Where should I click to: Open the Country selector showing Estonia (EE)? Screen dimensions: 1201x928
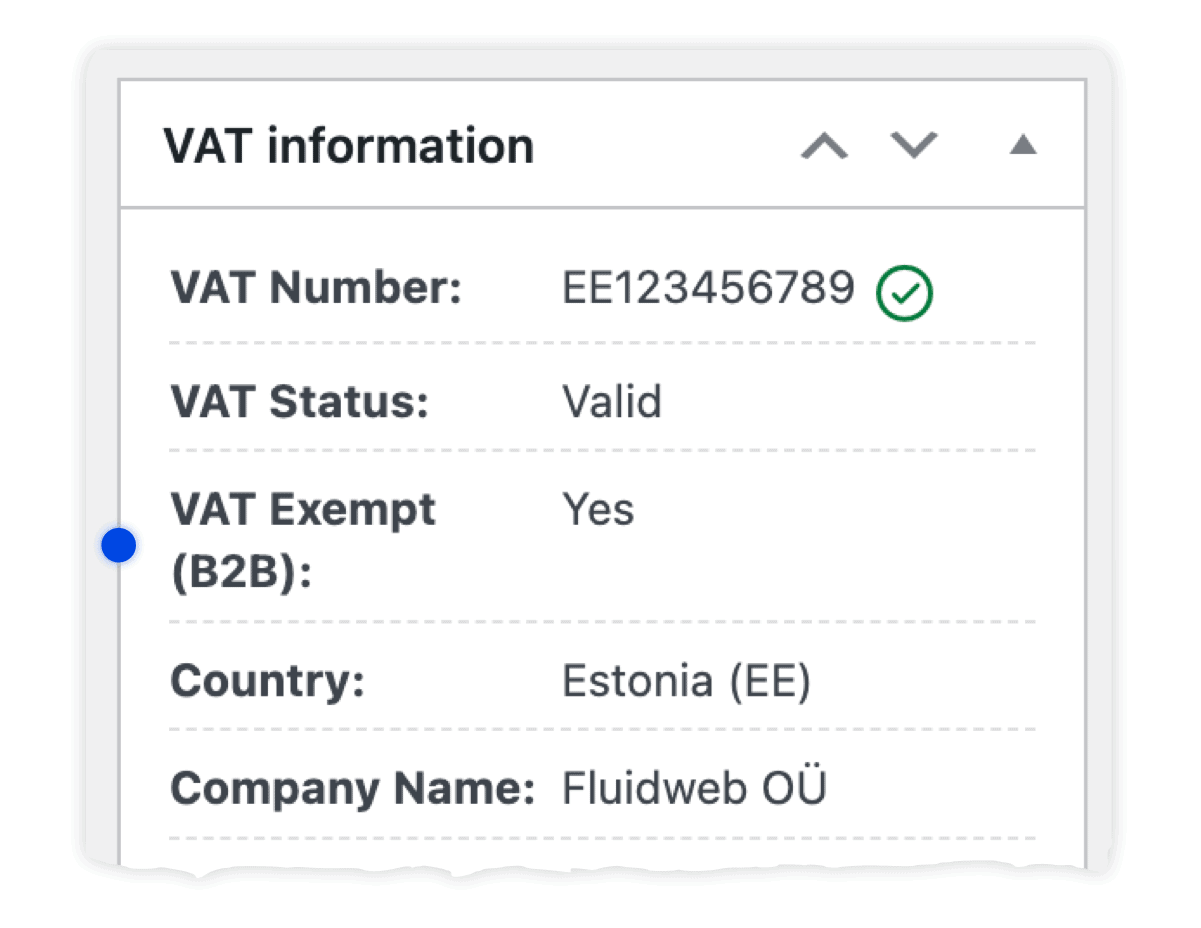pos(686,680)
